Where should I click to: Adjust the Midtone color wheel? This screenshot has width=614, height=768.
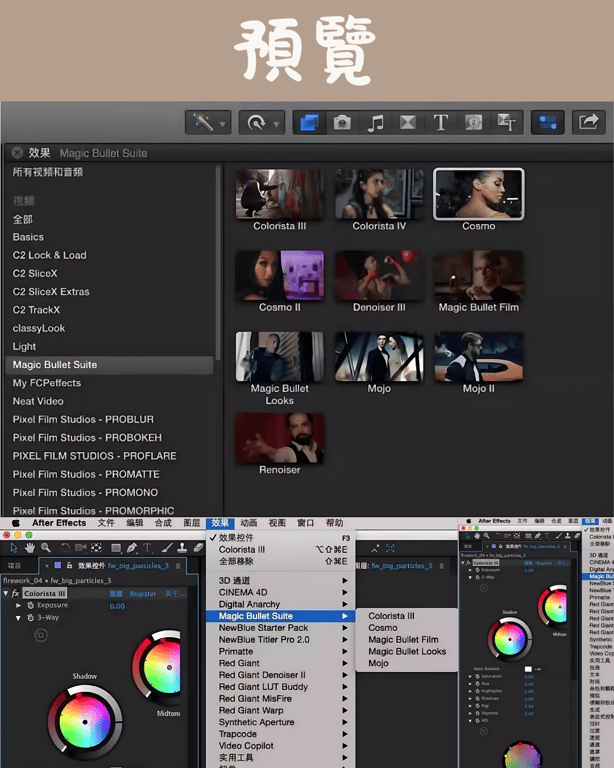pyautogui.click(x=156, y=668)
